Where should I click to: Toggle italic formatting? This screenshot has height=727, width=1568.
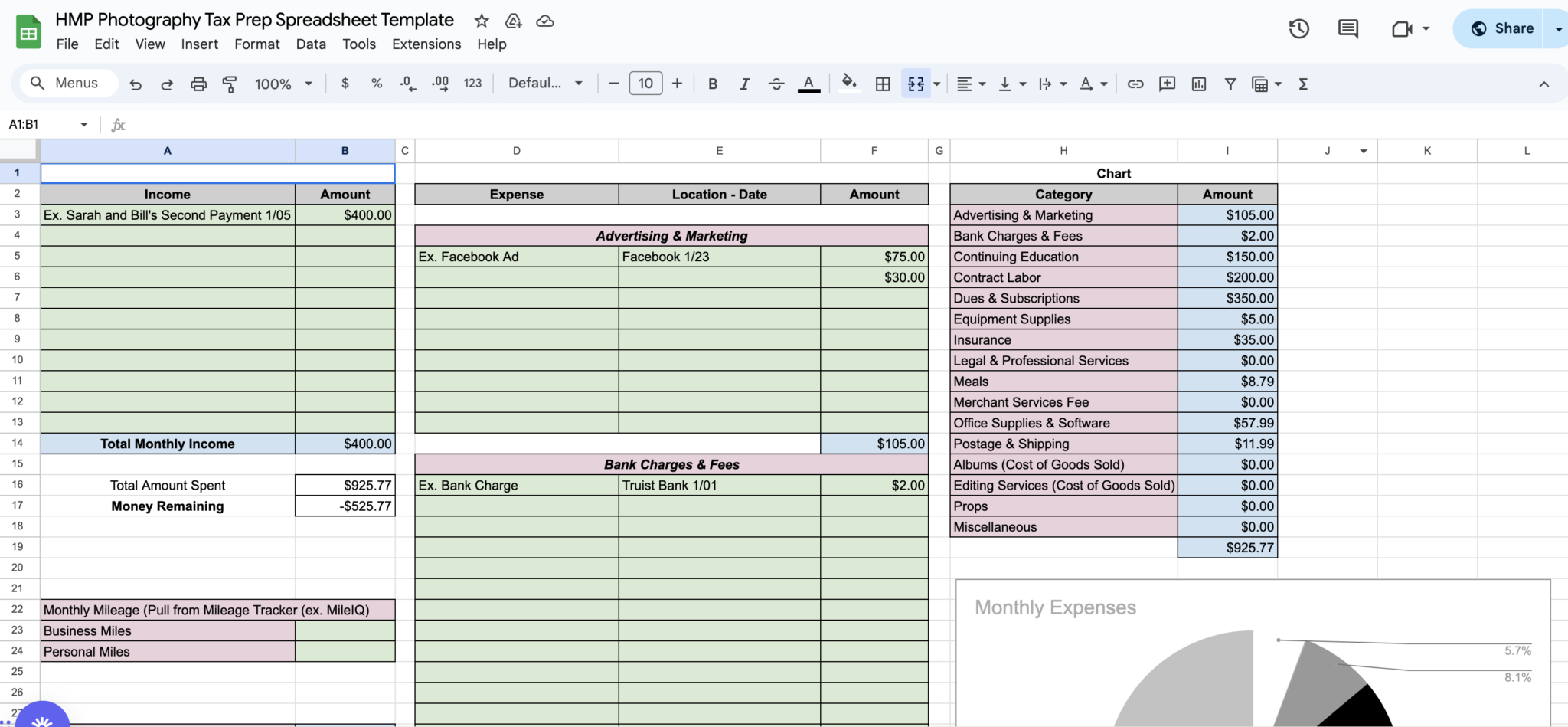tap(743, 83)
